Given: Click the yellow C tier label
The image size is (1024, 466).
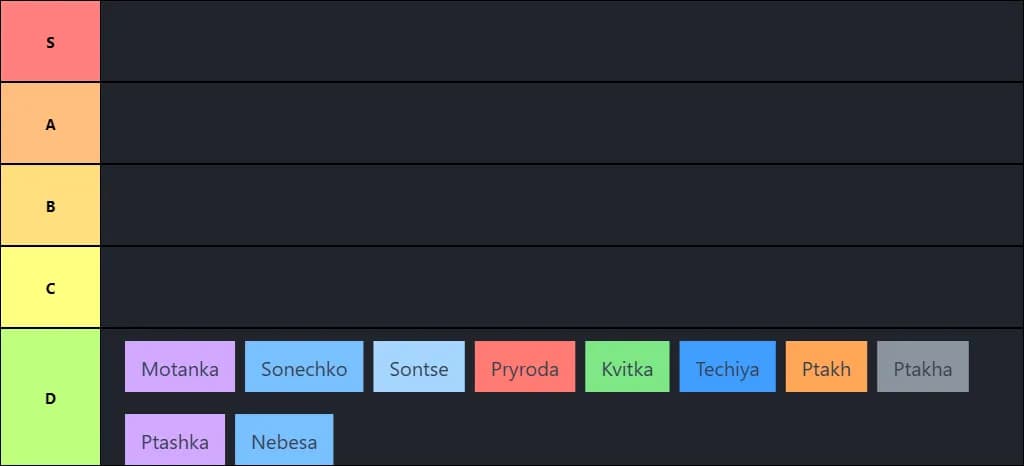Looking at the screenshot, I should point(51,288).
